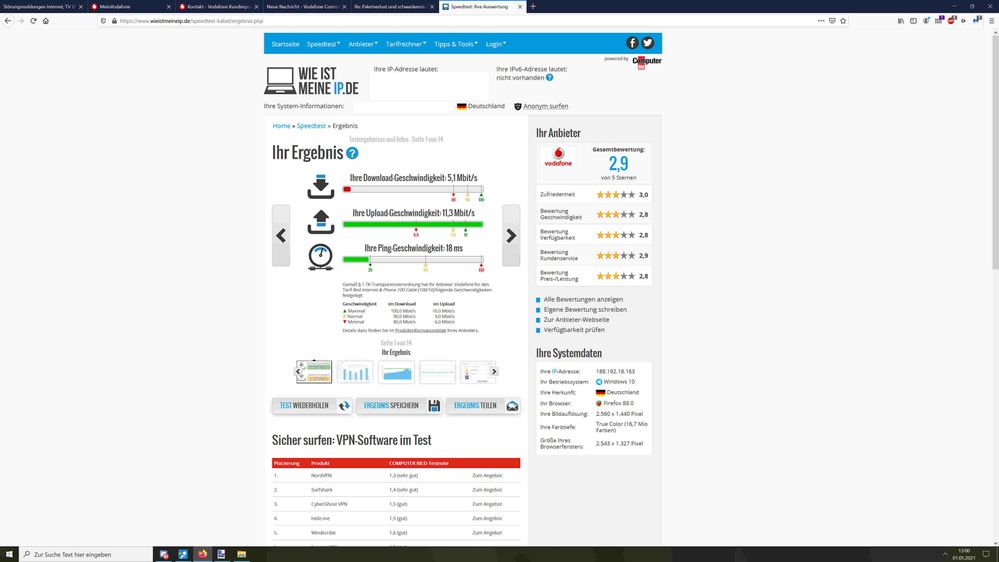Click the Test Wiederholen button
This screenshot has width=999, height=562.
coord(312,405)
